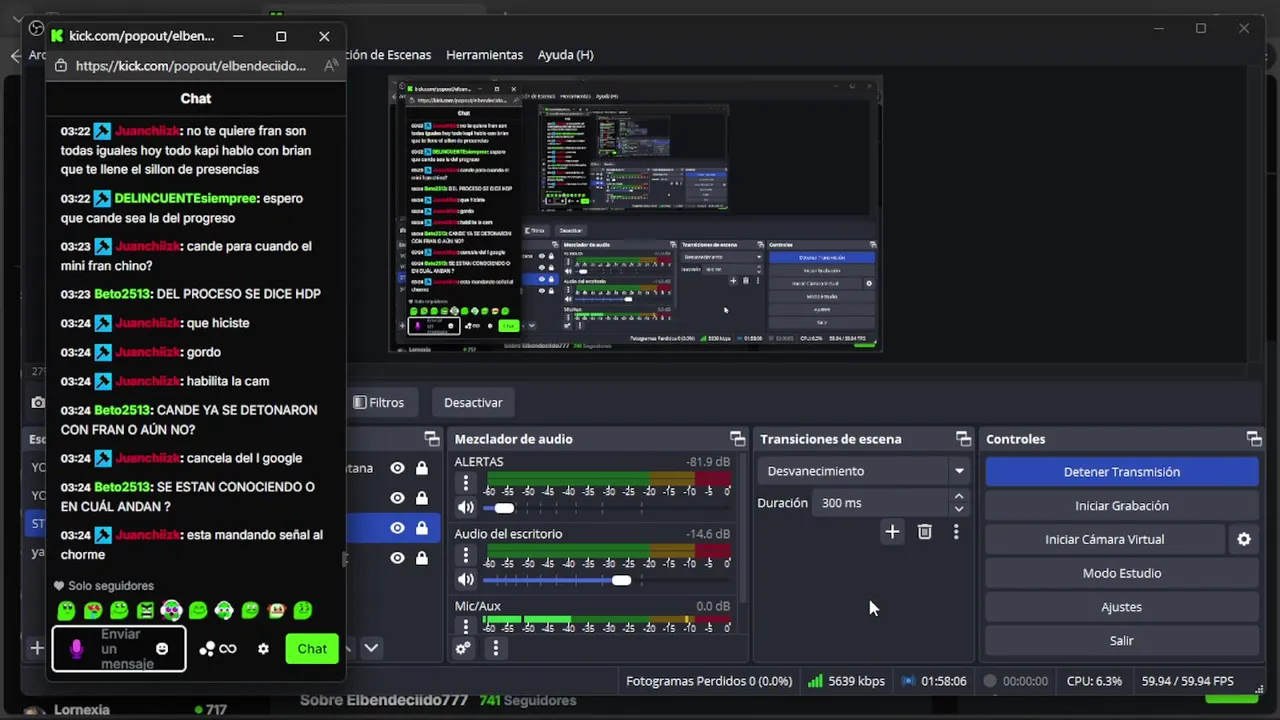Click Detener Transmisión
Viewport: 1280px width, 720px height.
(x=1122, y=472)
